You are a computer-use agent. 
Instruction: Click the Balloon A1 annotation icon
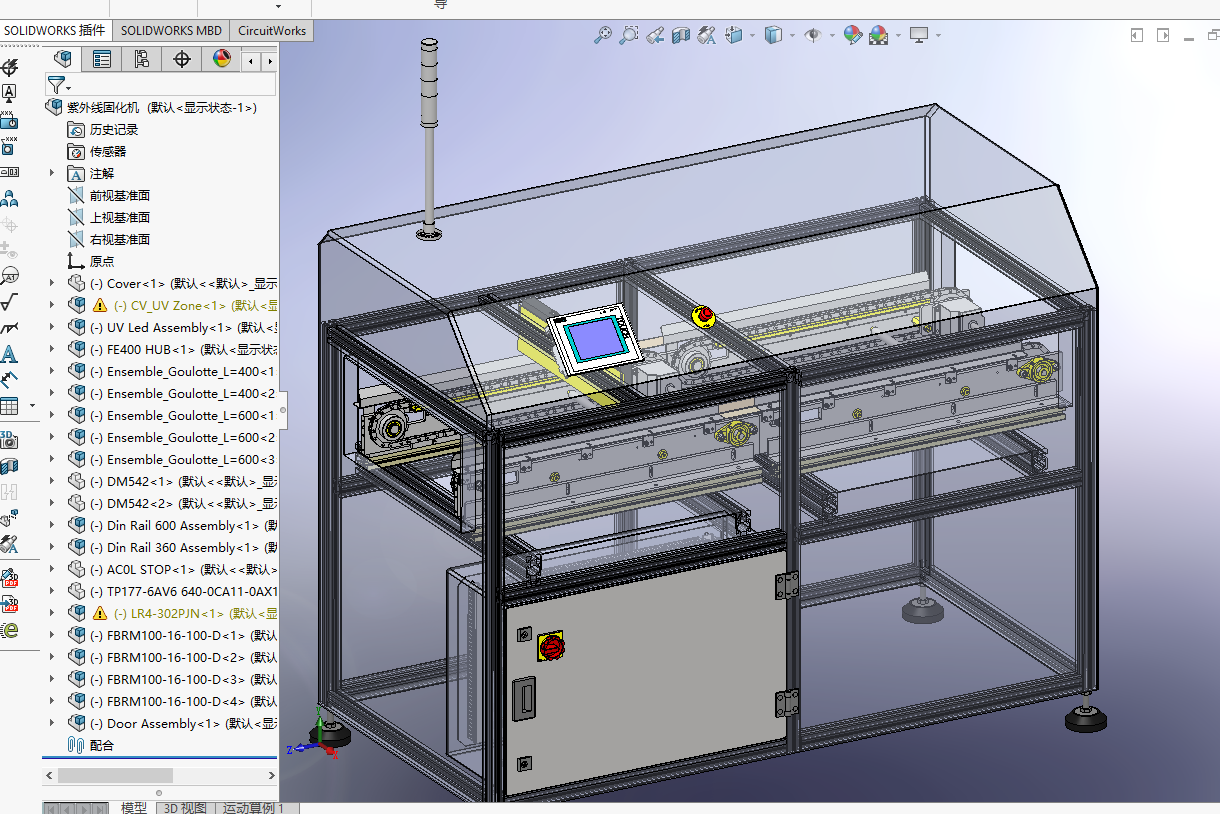[9, 275]
